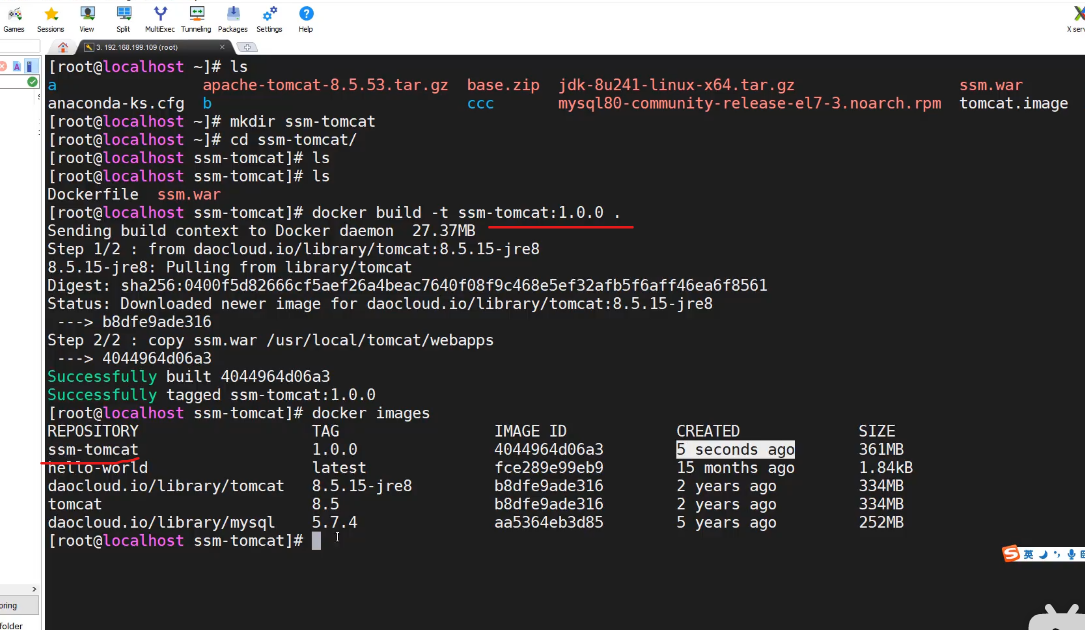Activate the MultiExec mode icon
The image size is (1085, 630).
(160, 16)
